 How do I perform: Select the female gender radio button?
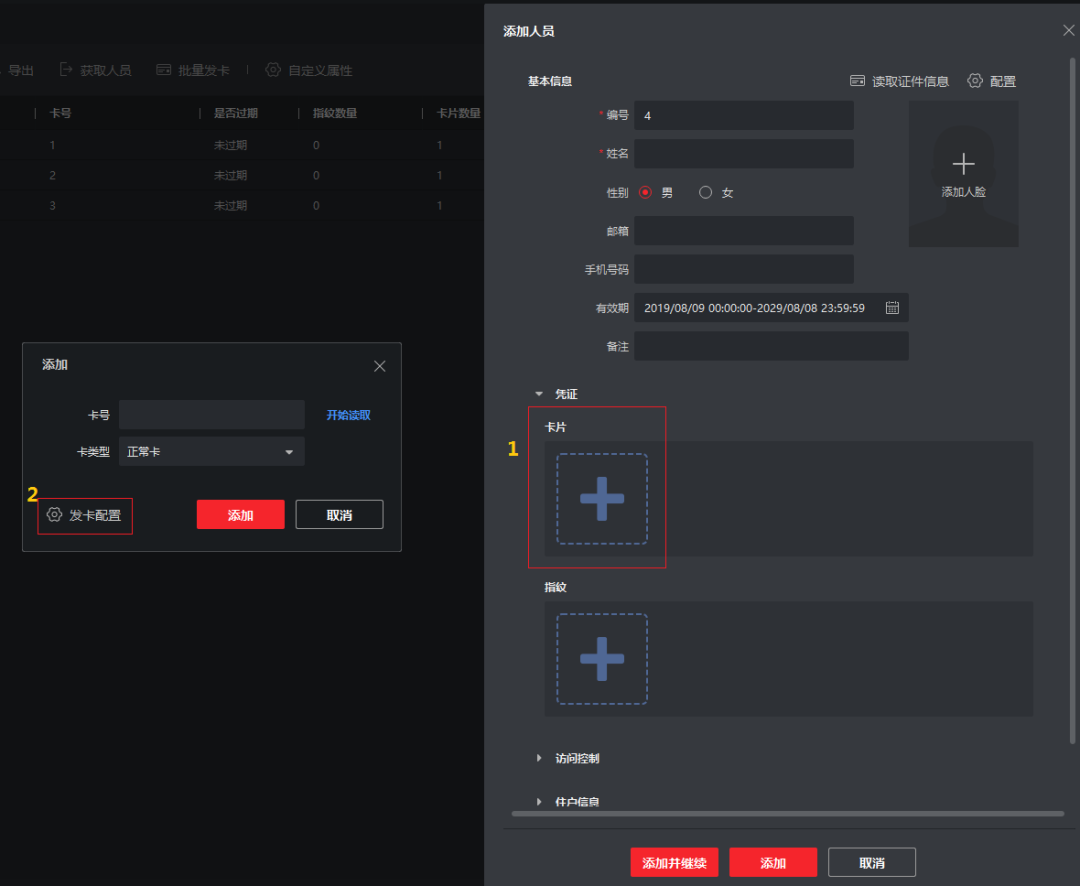click(x=706, y=193)
